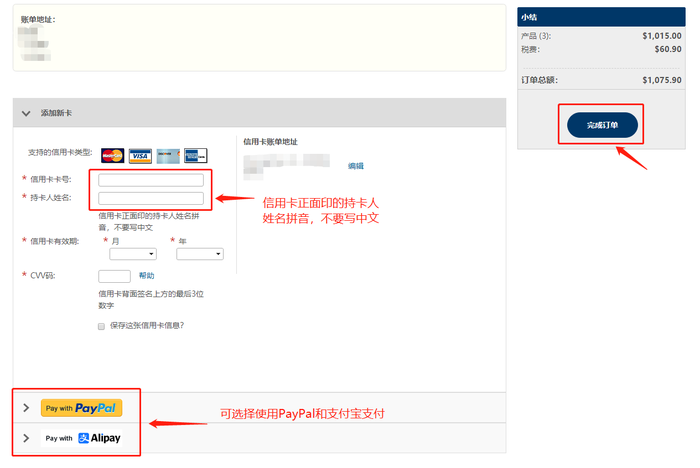Screen dimensions: 700x468
Task: Click the Pay with PayPal logo button
Action: pyautogui.click(x=81, y=408)
